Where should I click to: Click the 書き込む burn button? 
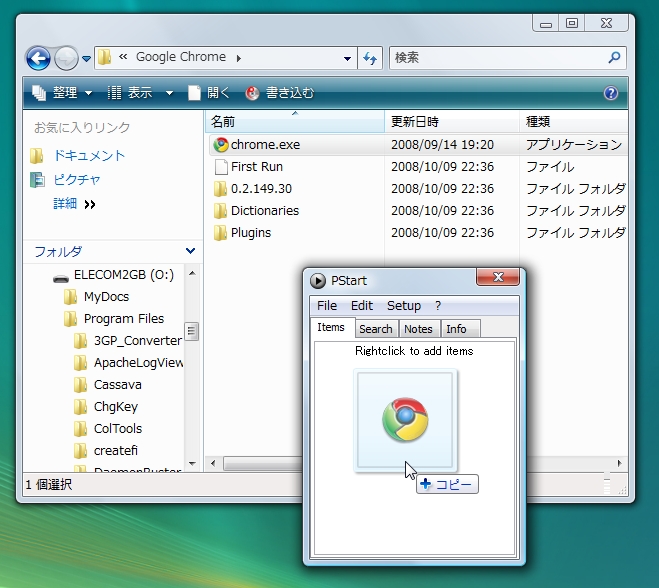280,92
